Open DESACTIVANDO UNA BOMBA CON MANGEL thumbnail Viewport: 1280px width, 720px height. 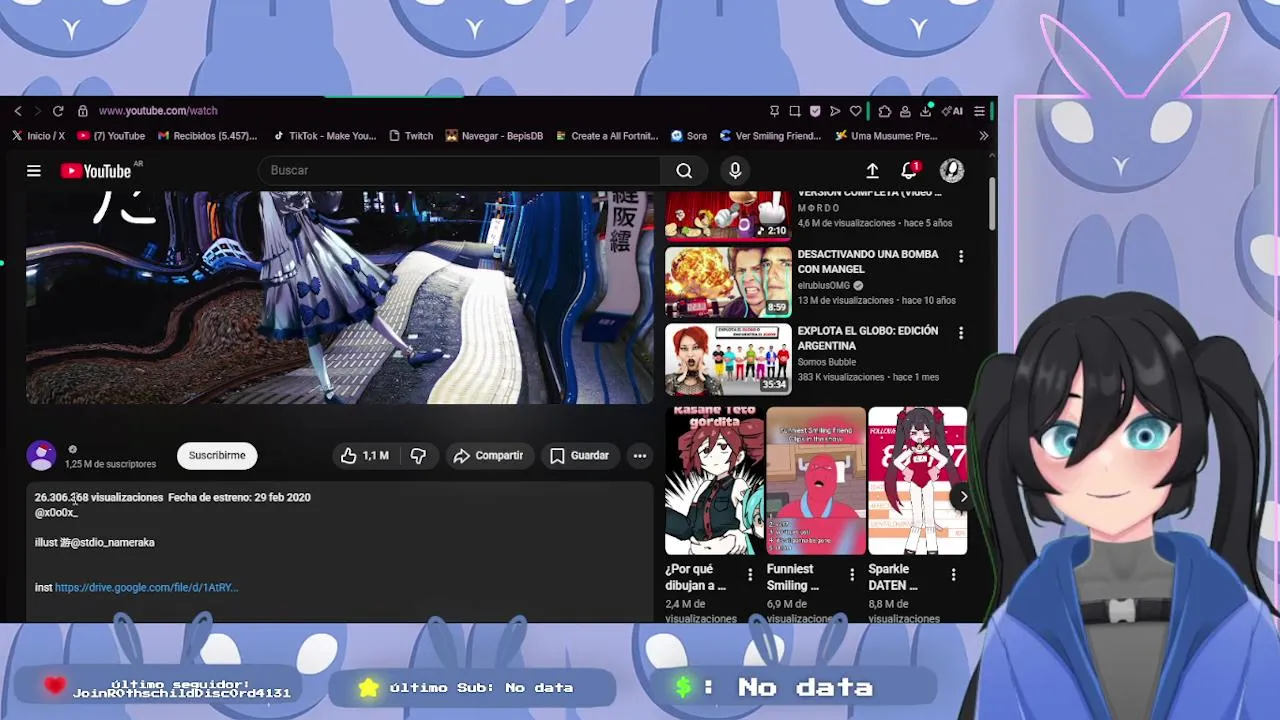(x=728, y=282)
